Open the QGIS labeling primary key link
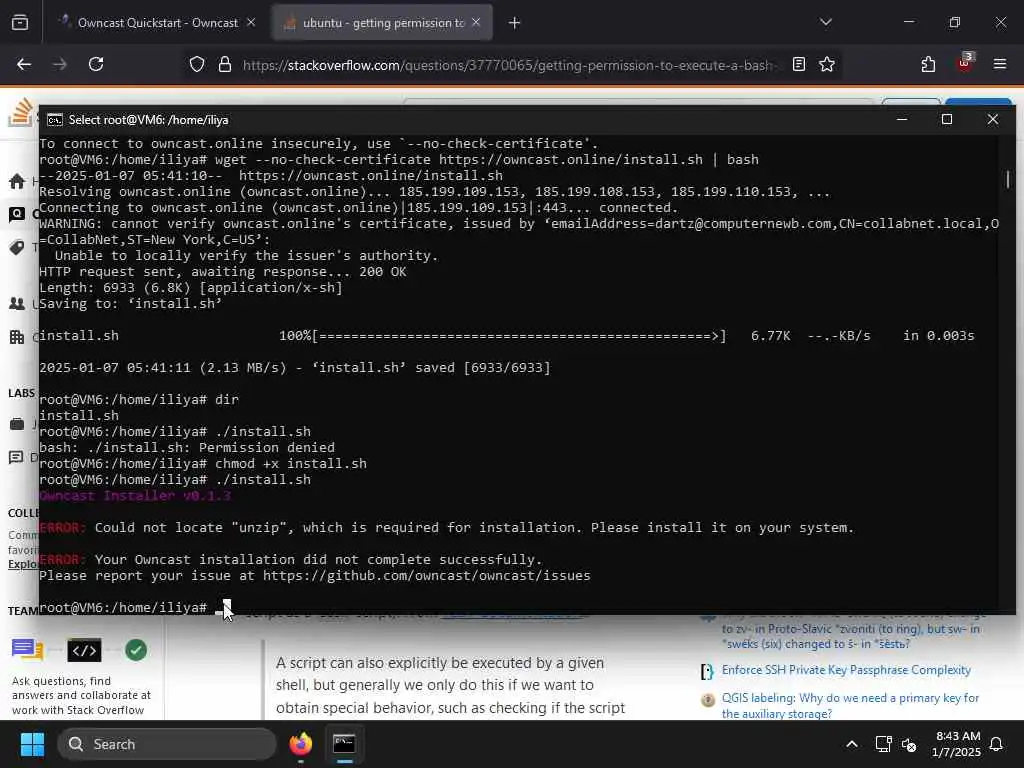Viewport: 1024px width, 768px height. pyautogui.click(x=850, y=706)
